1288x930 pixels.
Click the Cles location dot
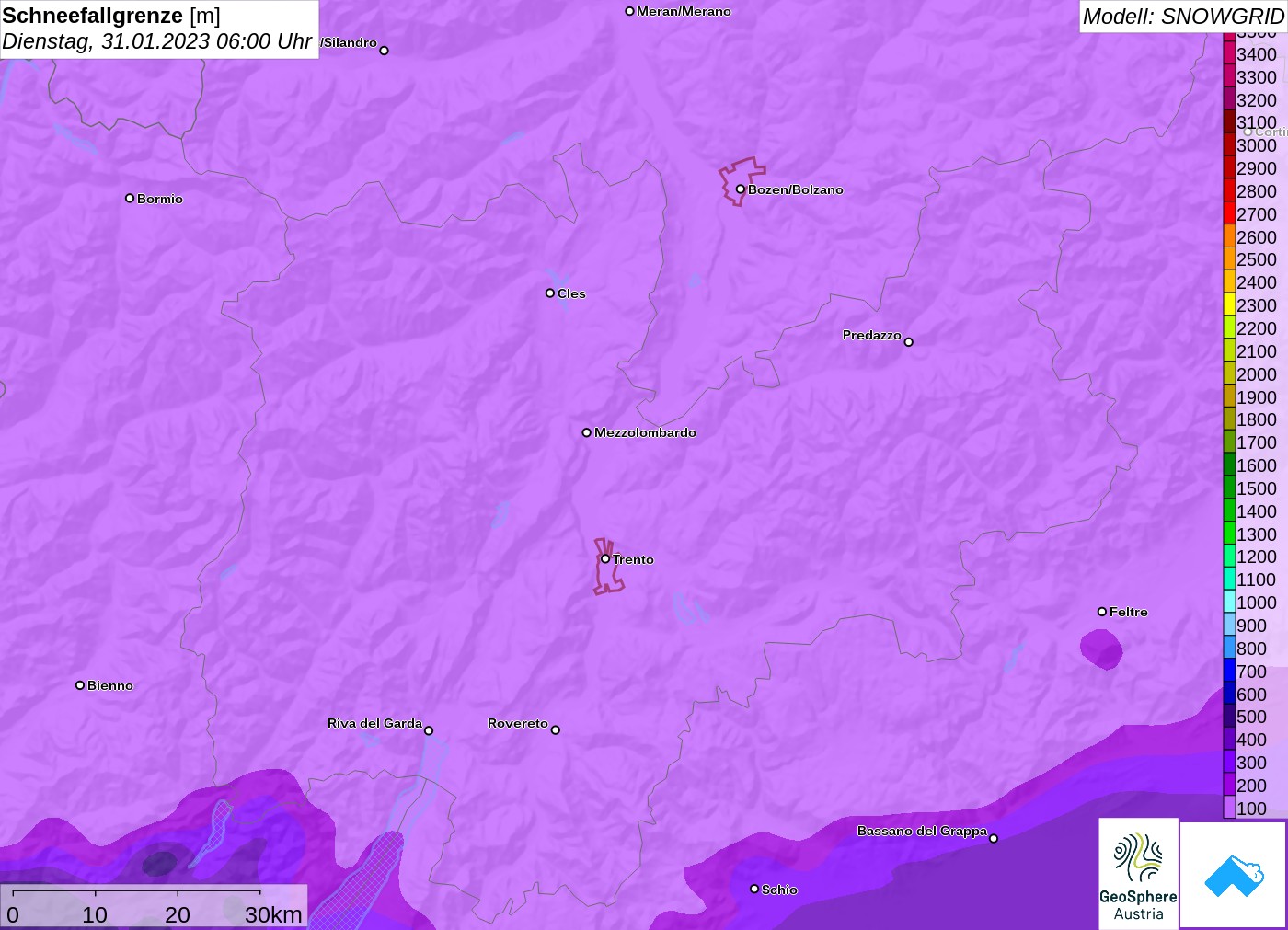tap(550, 293)
